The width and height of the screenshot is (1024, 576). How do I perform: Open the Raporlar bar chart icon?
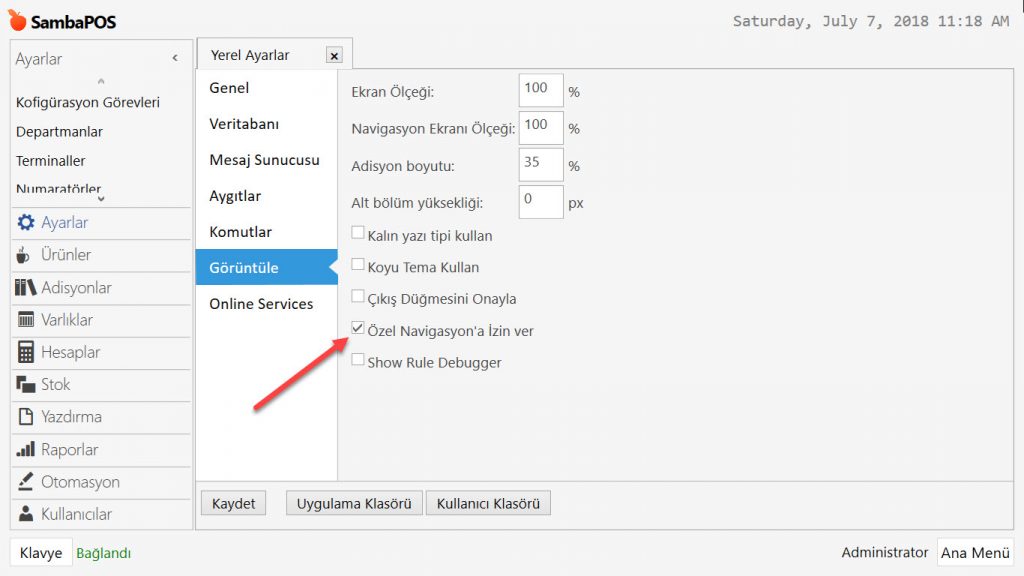coord(26,450)
